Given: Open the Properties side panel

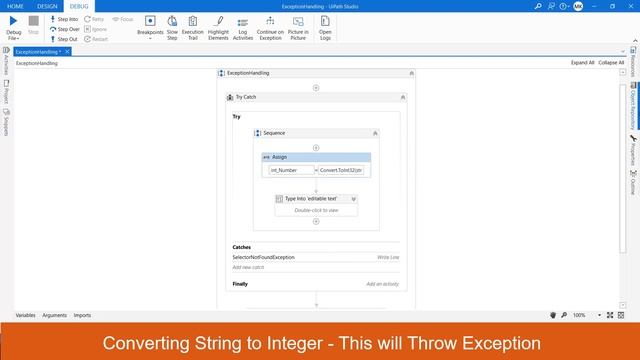Looking at the screenshot, I should 633,150.
